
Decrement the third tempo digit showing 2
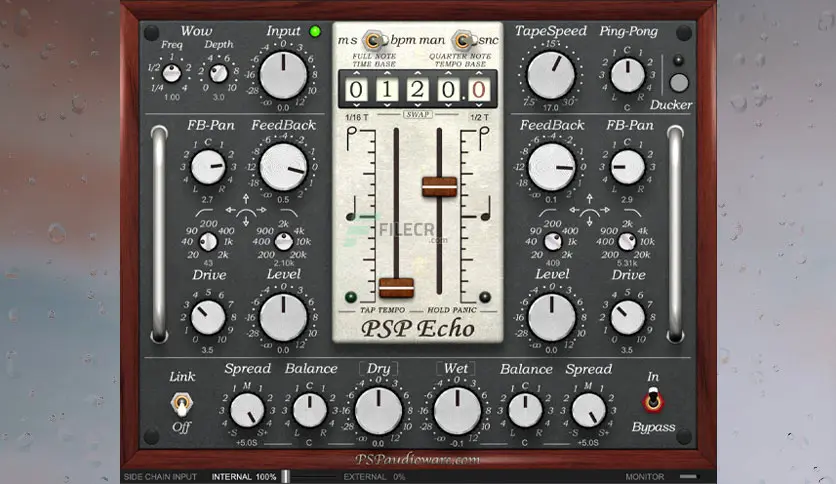pos(417,105)
